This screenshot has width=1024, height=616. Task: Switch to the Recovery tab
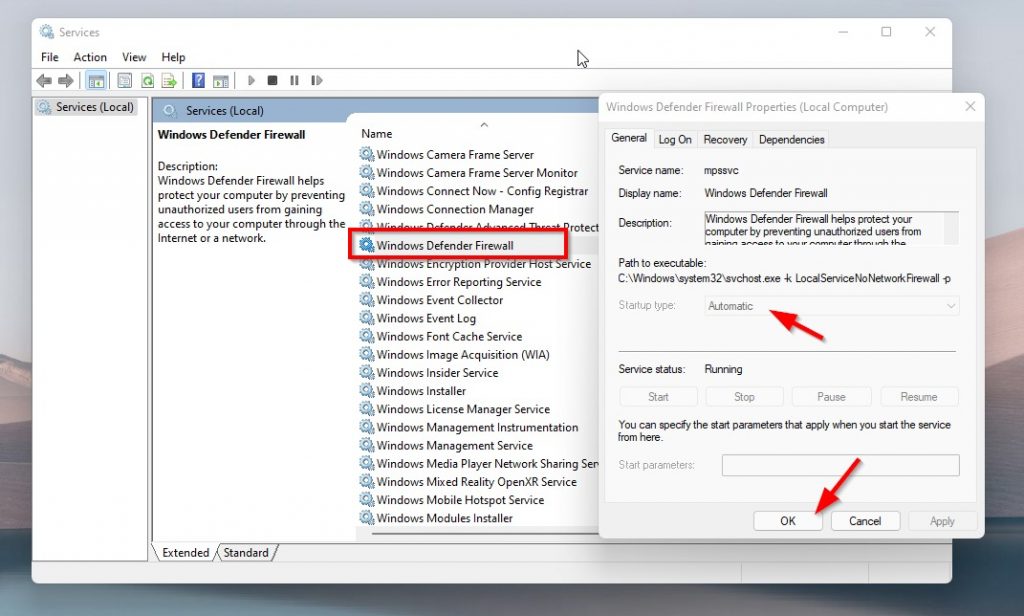point(725,139)
